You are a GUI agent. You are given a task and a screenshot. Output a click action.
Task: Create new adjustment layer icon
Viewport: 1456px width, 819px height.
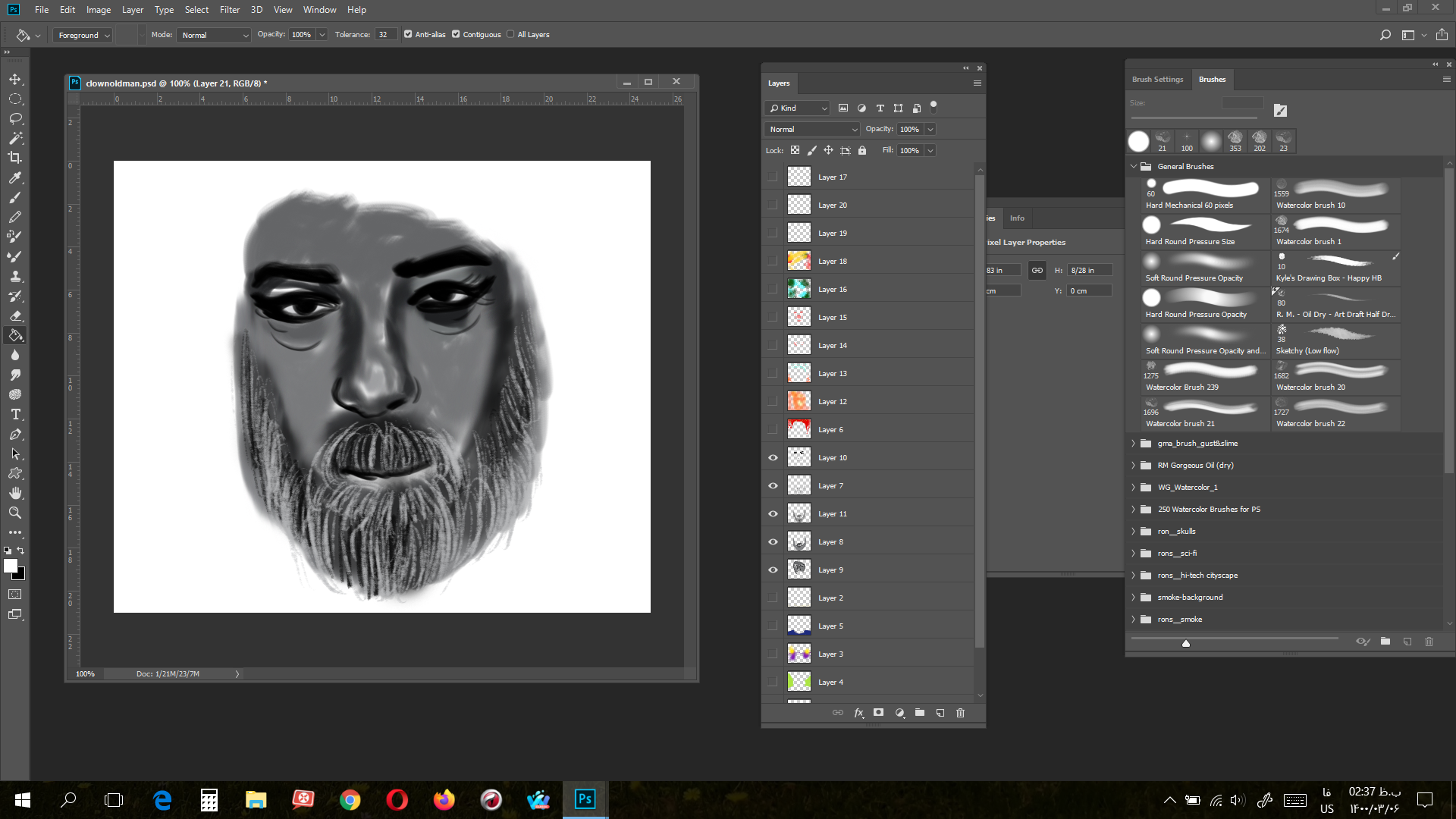point(899,713)
